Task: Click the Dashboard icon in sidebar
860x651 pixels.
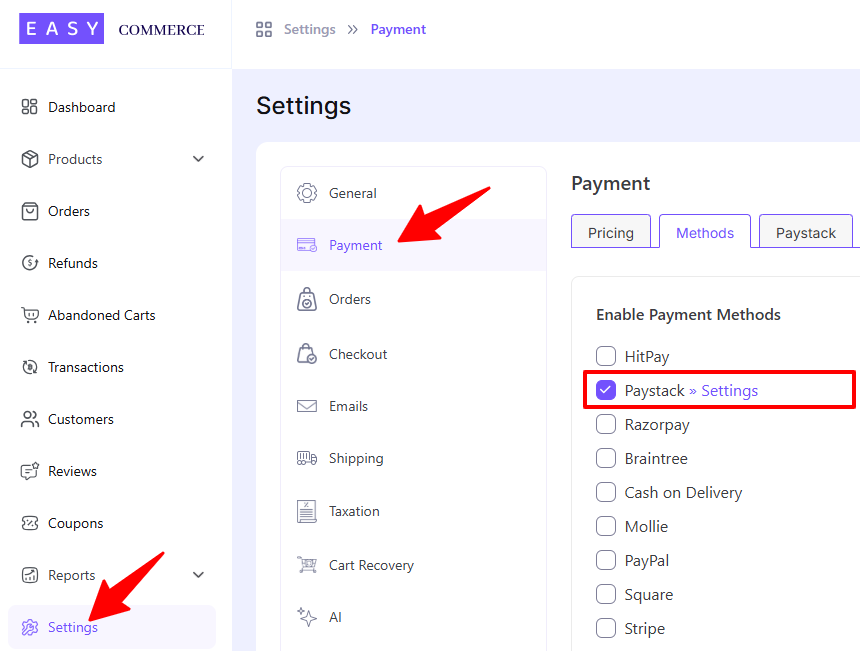Action: [30, 107]
